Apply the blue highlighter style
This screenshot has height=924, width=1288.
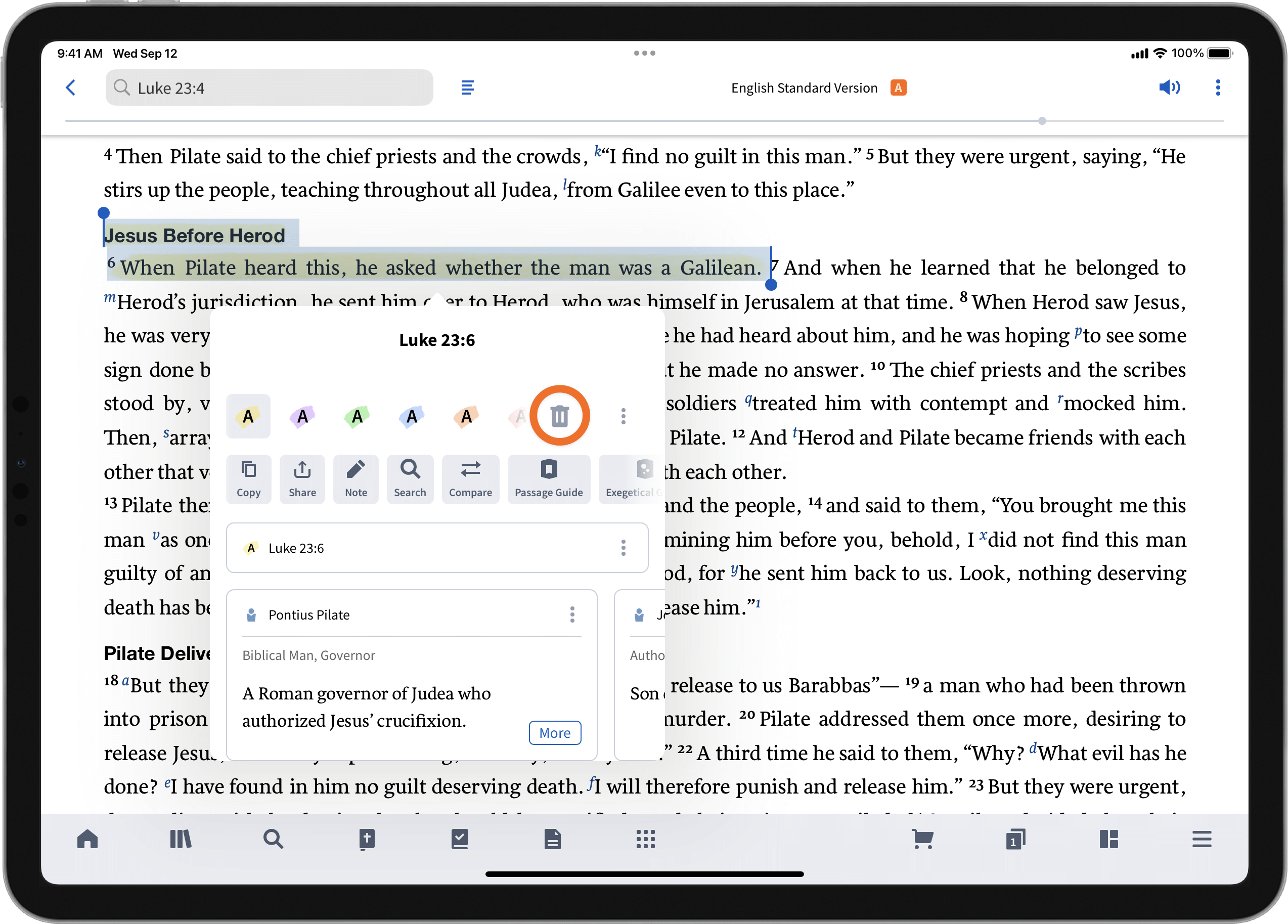tap(412, 416)
